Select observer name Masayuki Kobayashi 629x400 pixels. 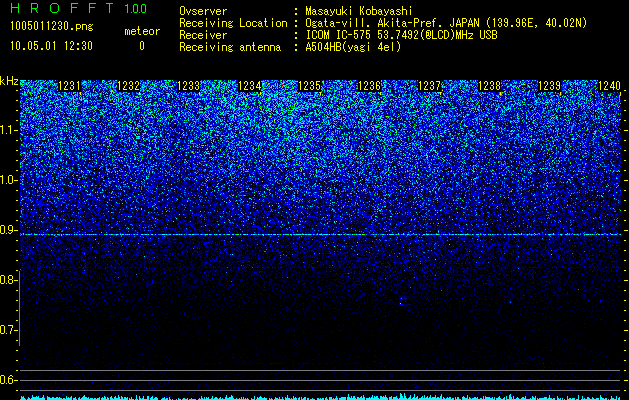pyautogui.click(x=358, y=11)
